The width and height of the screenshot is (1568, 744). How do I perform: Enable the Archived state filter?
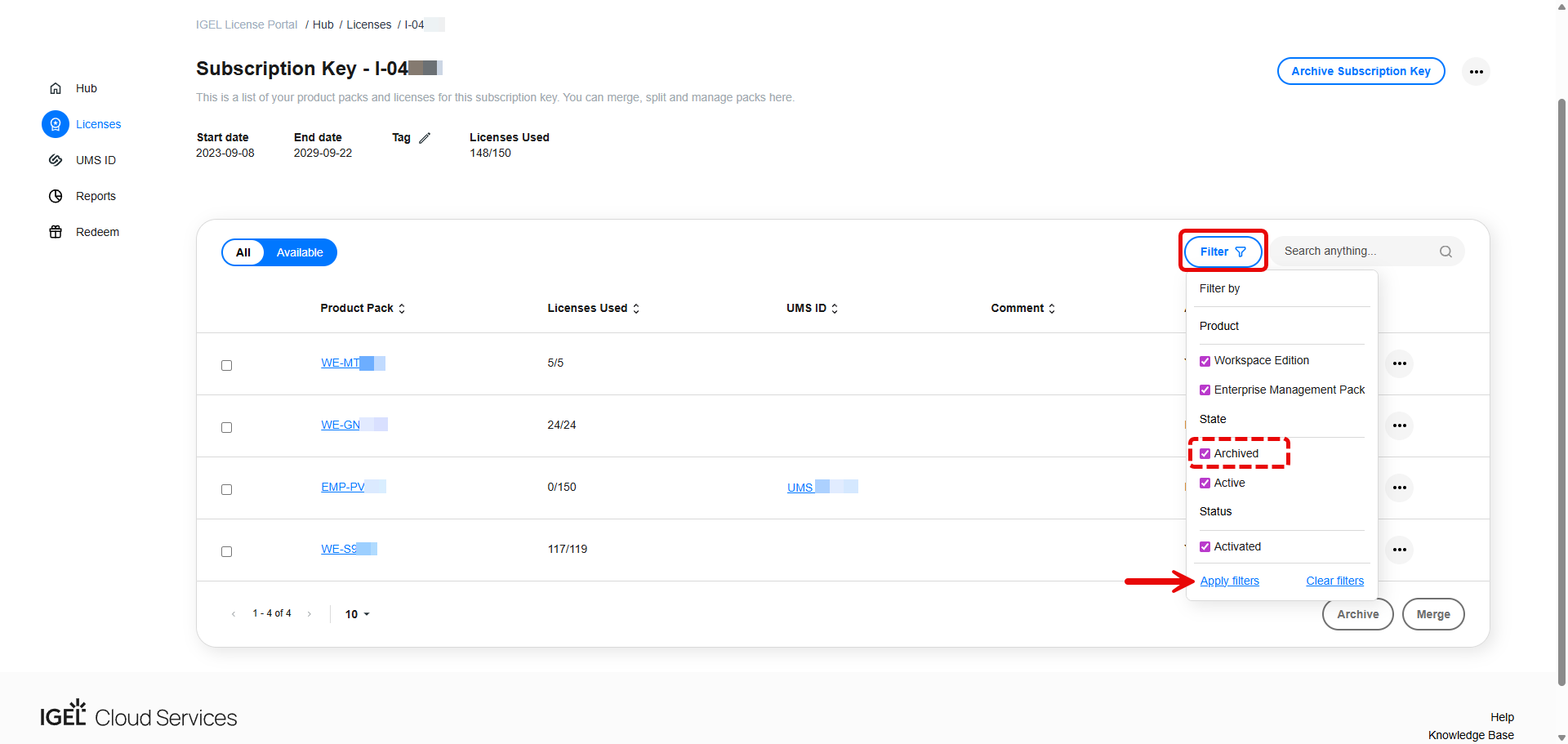1205,453
